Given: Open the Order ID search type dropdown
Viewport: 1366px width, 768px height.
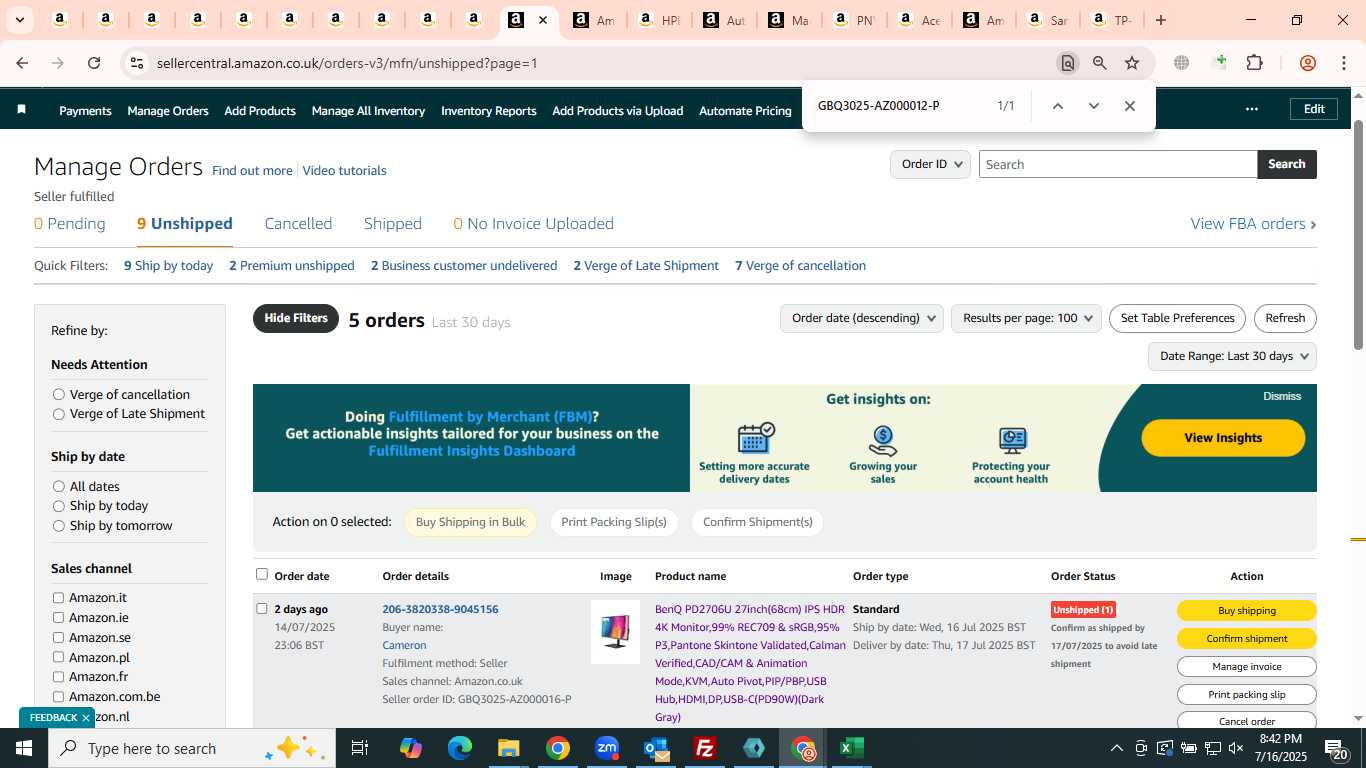Looking at the screenshot, I should 930,164.
